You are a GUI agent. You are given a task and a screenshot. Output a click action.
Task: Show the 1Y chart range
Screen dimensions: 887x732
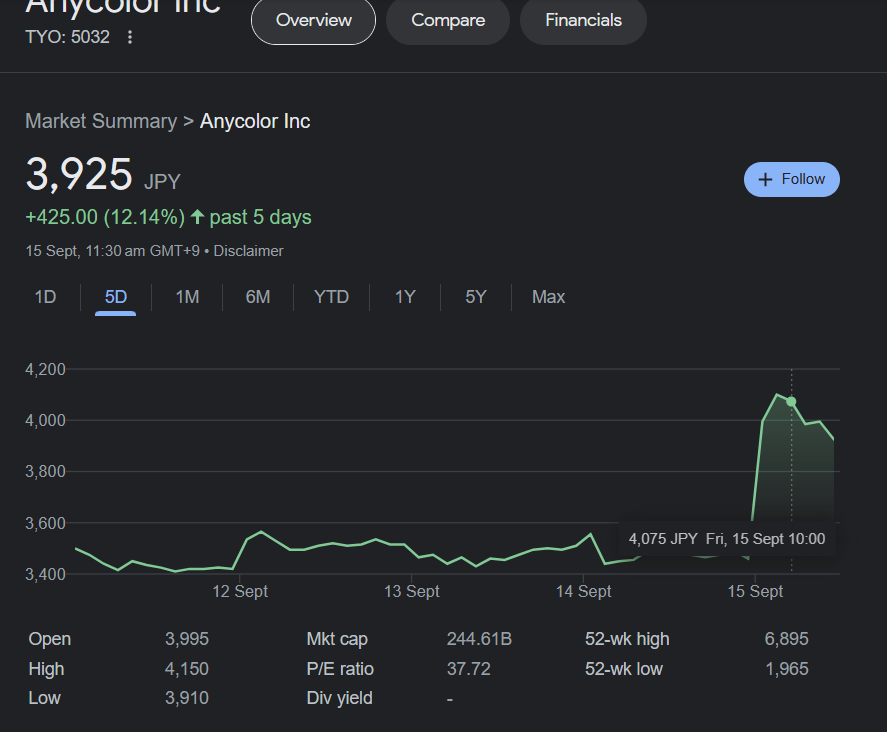[x=405, y=297]
